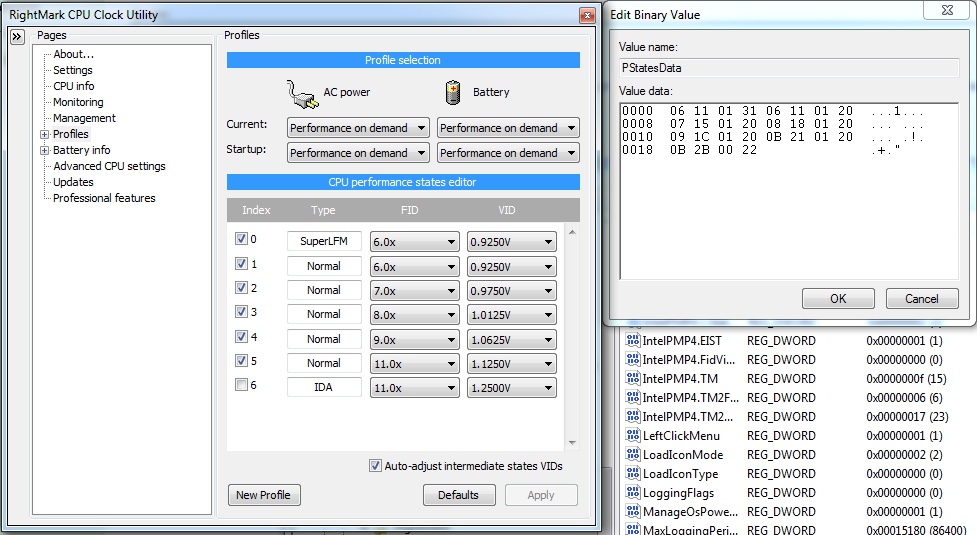The height and width of the screenshot is (535, 977).
Task: Toggle Auto-adjust intermediate states VIDs
Action: click(375, 466)
